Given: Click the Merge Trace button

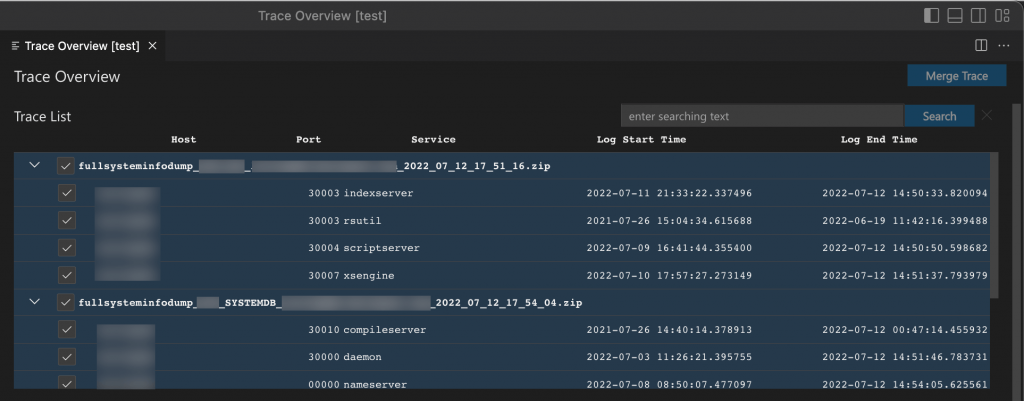Looking at the screenshot, I should point(957,76).
